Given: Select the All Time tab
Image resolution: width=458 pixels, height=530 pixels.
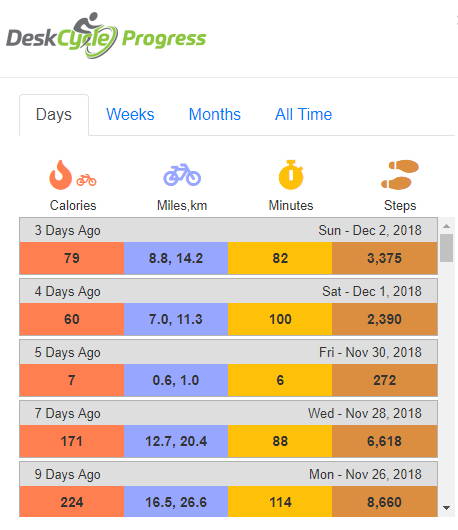Looking at the screenshot, I should coord(303,114).
